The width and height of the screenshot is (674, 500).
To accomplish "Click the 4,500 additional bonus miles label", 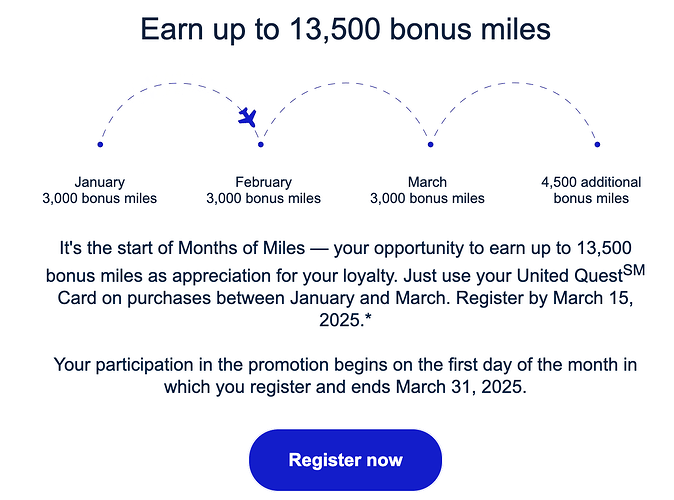I will 591,190.
